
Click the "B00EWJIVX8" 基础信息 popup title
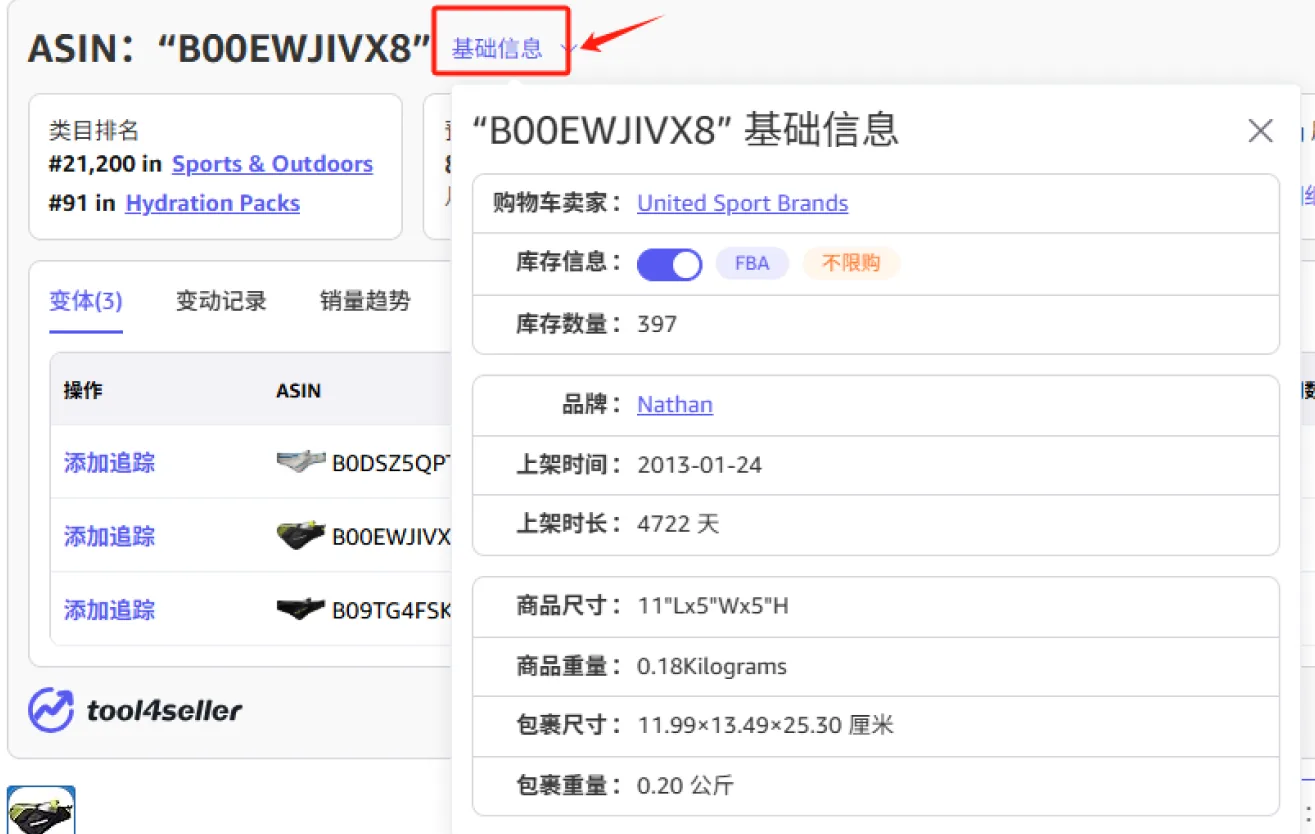(685, 130)
